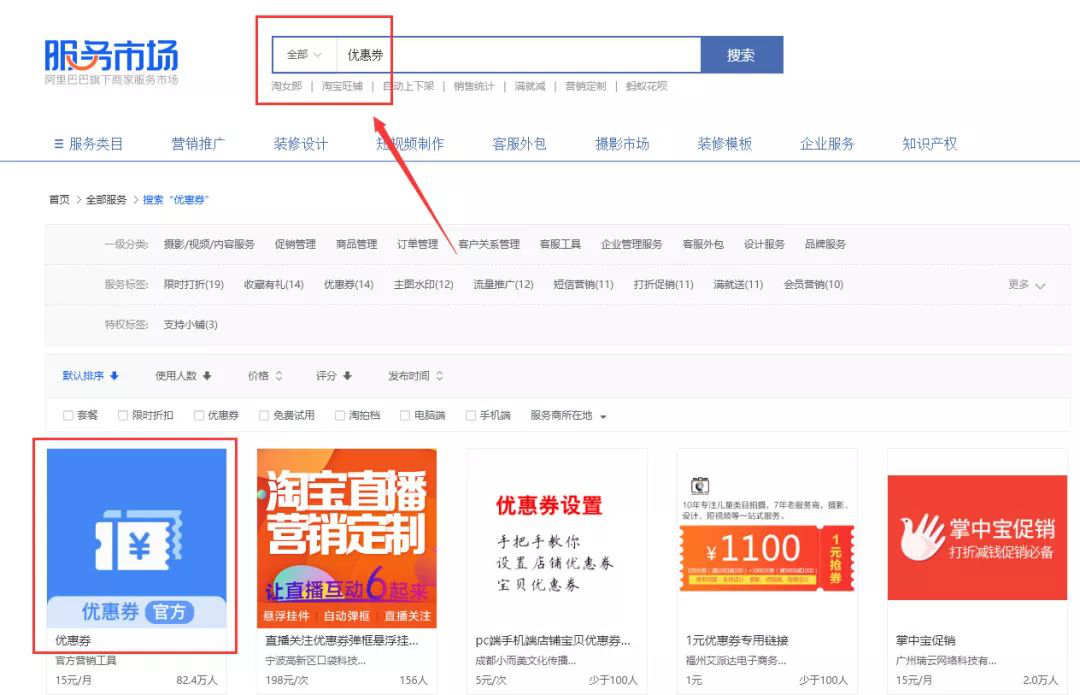Sort results by 默认排序
This screenshot has width=1080, height=695.
click(x=90, y=375)
